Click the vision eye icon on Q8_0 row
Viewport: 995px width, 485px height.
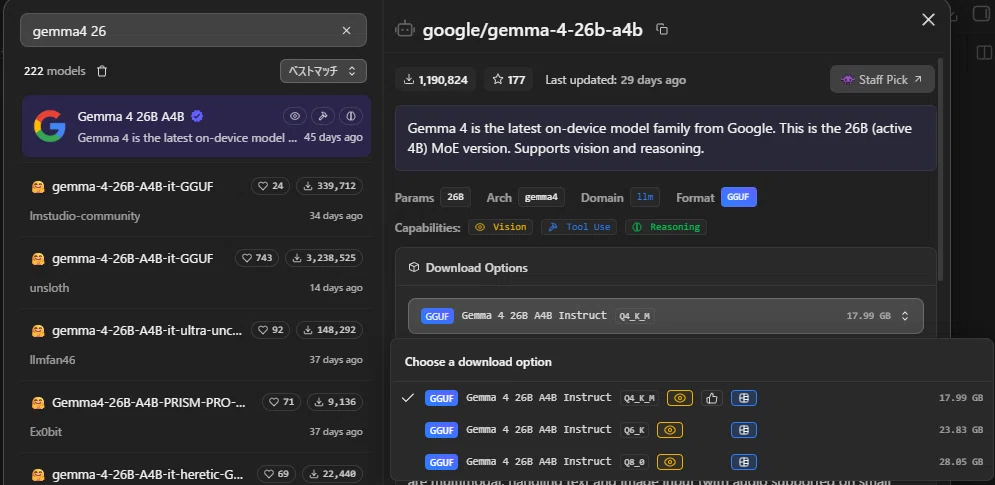click(x=669, y=462)
